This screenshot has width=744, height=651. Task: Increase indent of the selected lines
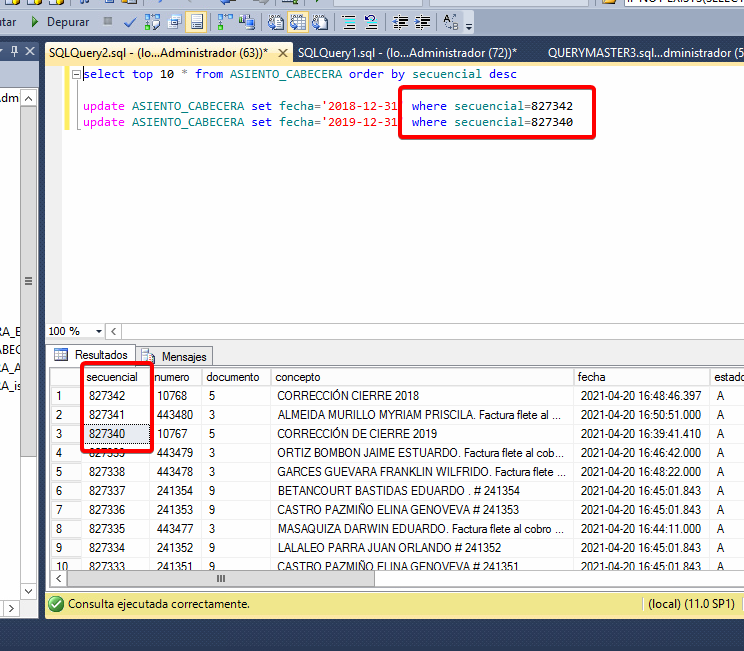tap(422, 22)
